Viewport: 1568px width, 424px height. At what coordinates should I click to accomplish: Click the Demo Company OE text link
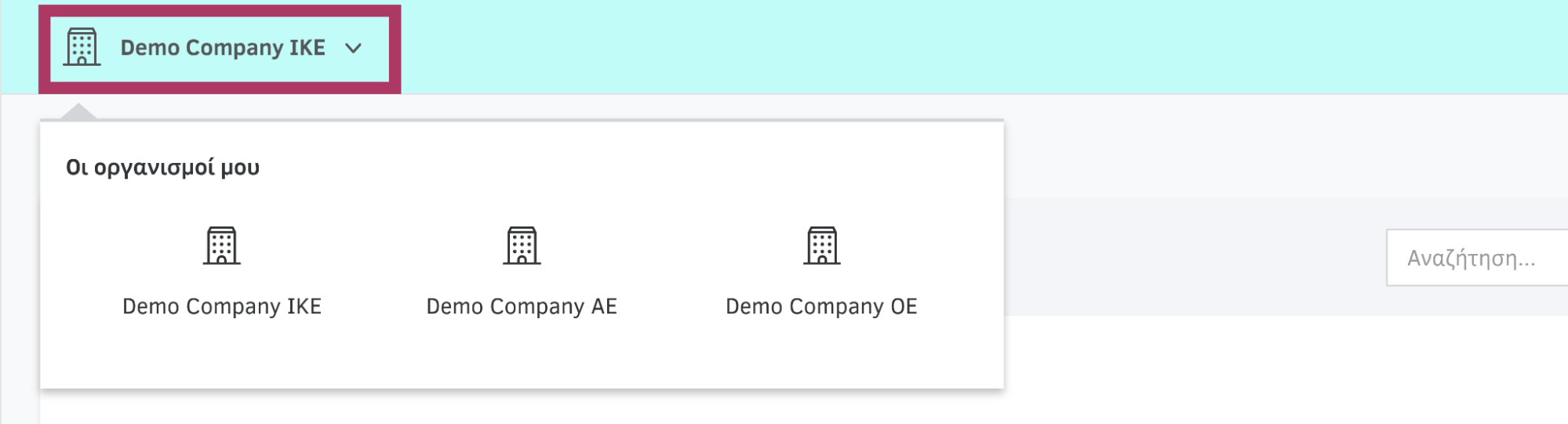[821, 306]
